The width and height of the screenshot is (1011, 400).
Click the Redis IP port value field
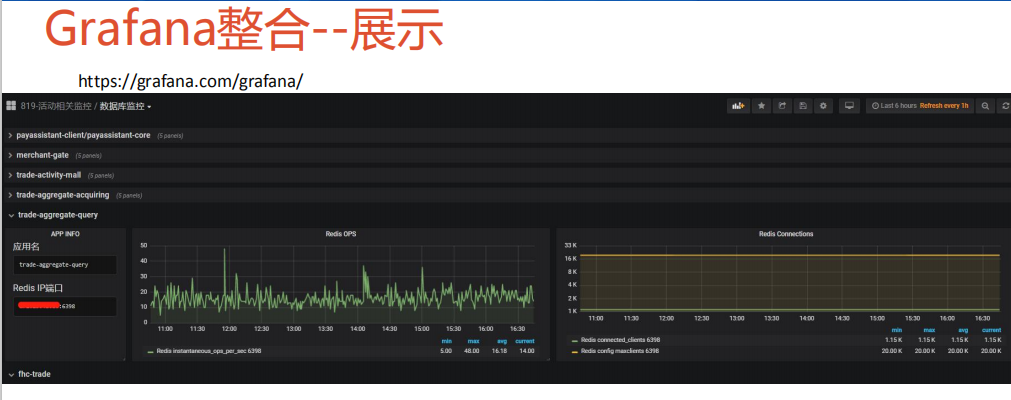64,306
